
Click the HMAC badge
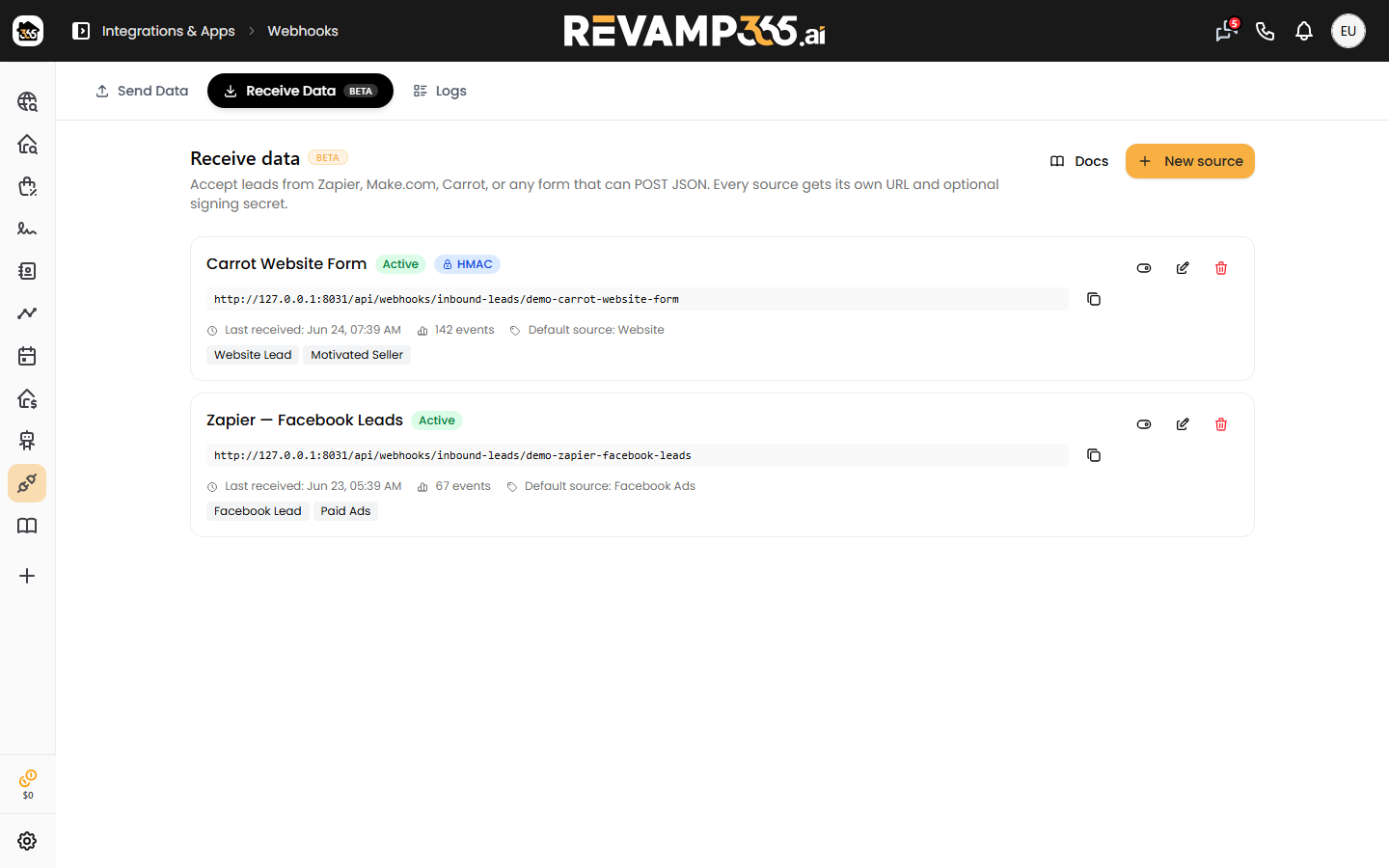click(467, 264)
